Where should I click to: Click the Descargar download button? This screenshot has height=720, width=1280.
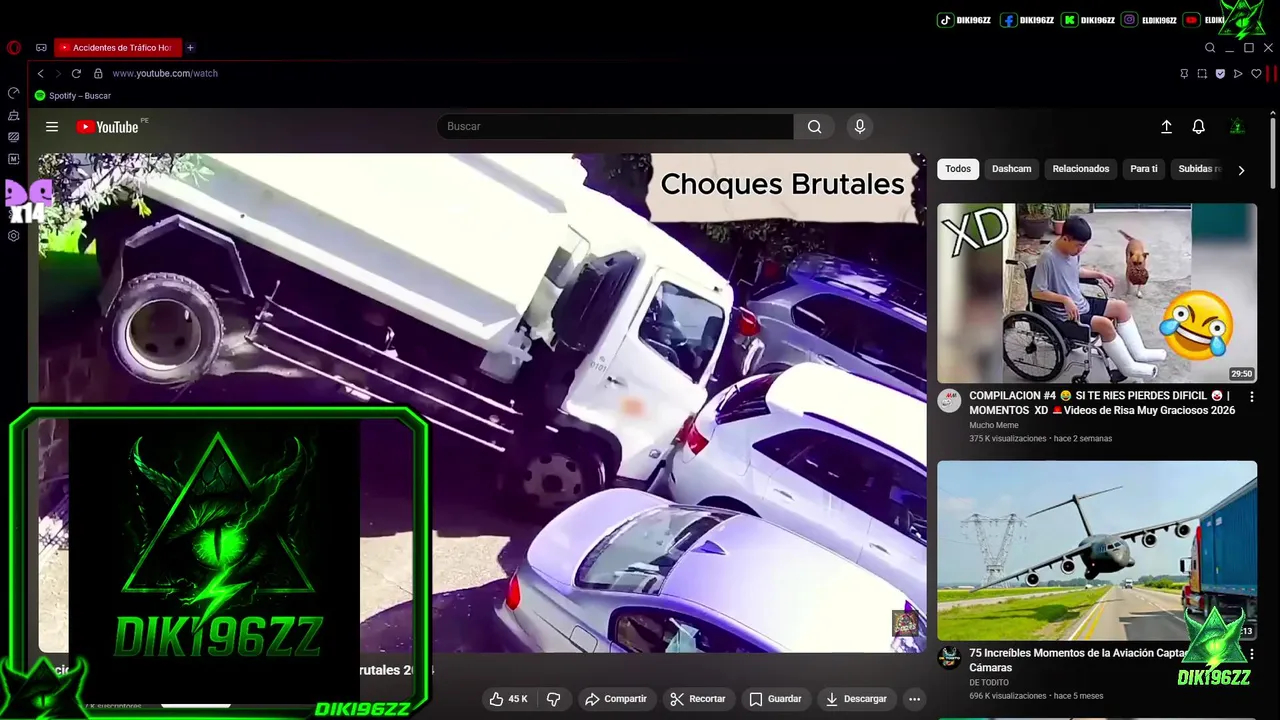(856, 699)
